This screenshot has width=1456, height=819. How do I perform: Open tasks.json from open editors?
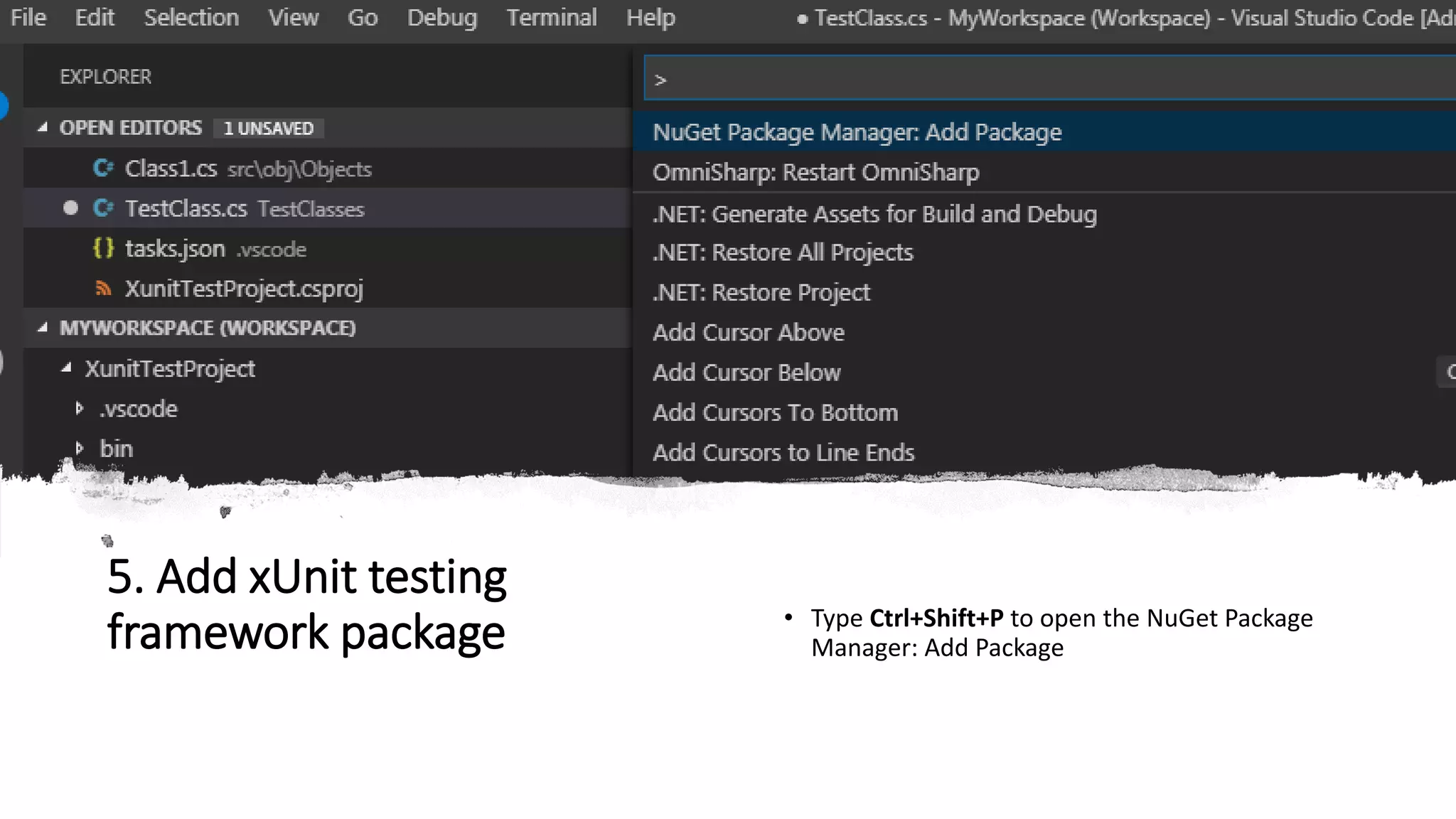tap(175, 249)
